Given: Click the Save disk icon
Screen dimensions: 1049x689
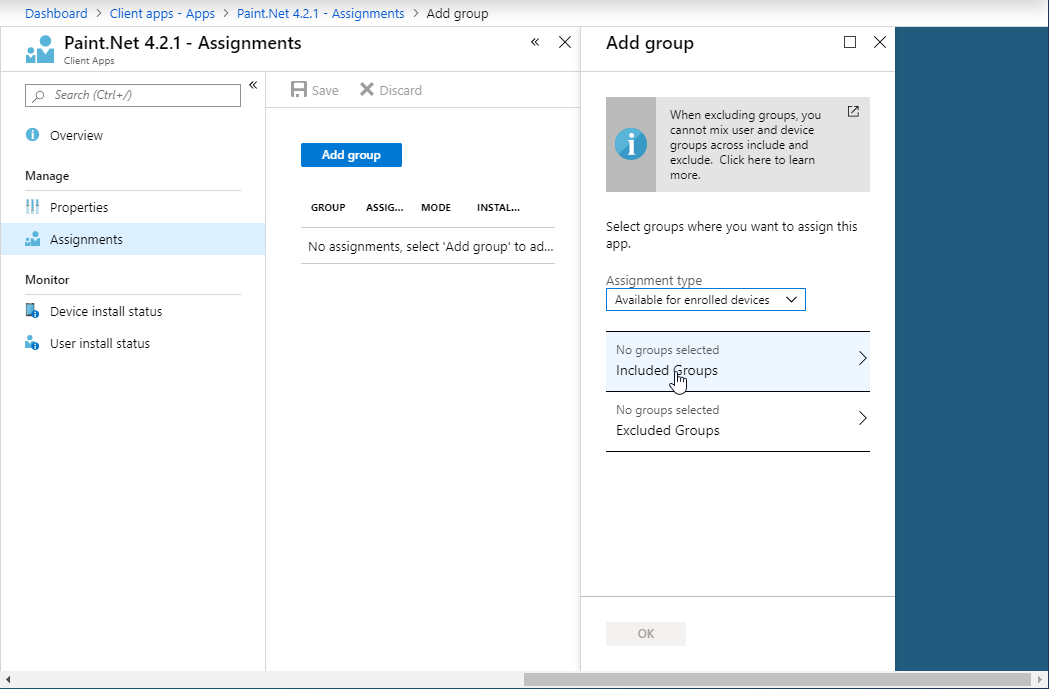Looking at the screenshot, I should coord(298,90).
